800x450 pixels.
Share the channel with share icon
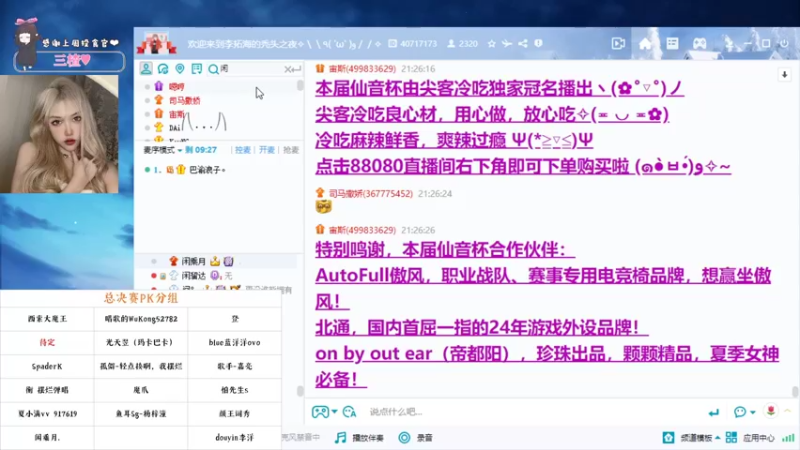[x=523, y=44]
